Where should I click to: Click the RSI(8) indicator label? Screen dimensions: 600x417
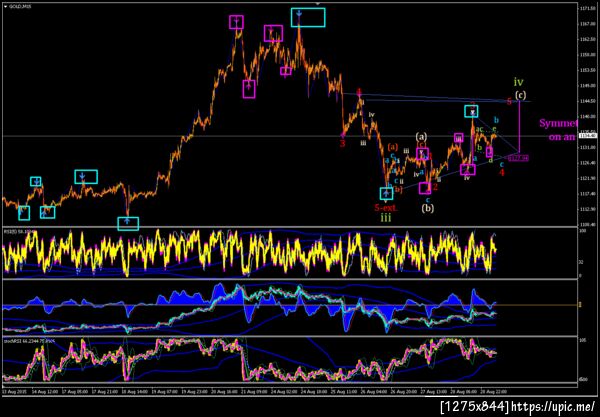coord(19,231)
